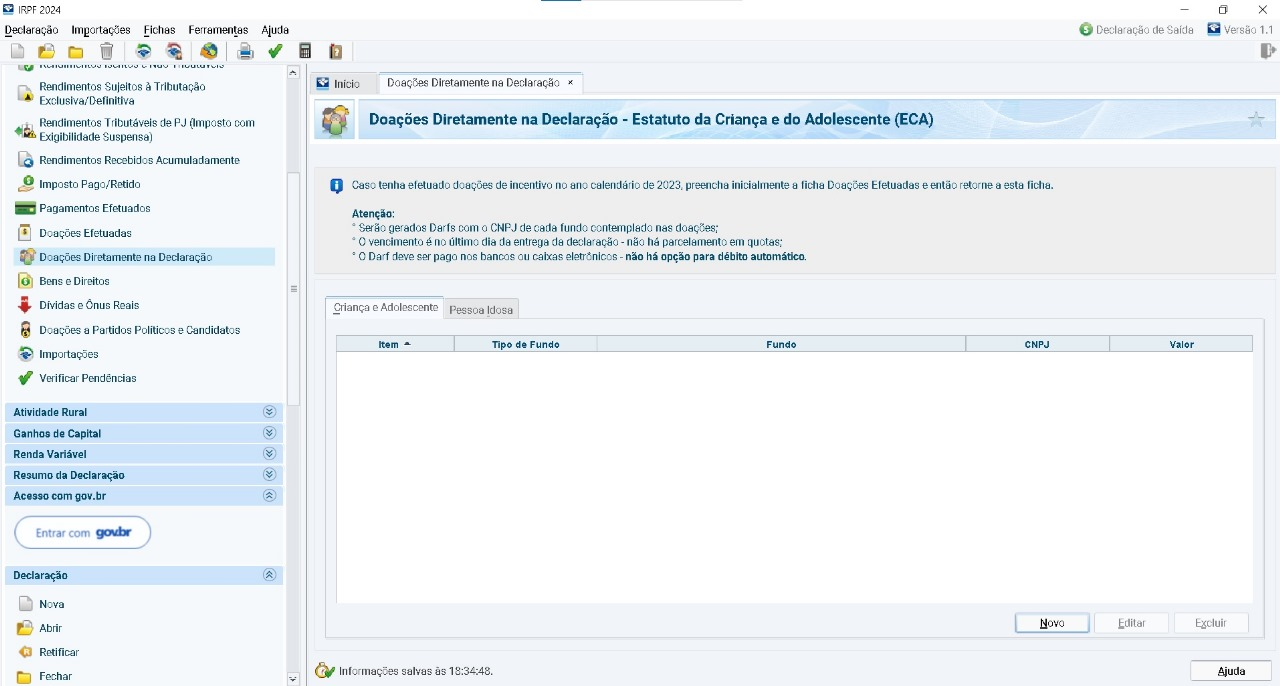Click the printer icon in the toolbar
This screenshot has height=686, width=1280.
click(245, 51)
